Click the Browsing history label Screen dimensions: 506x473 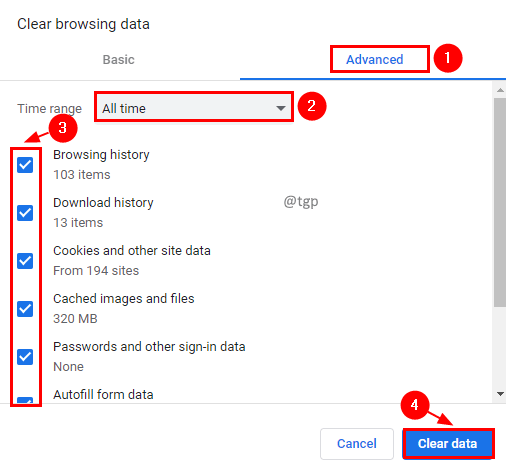[x=101, y=155]
